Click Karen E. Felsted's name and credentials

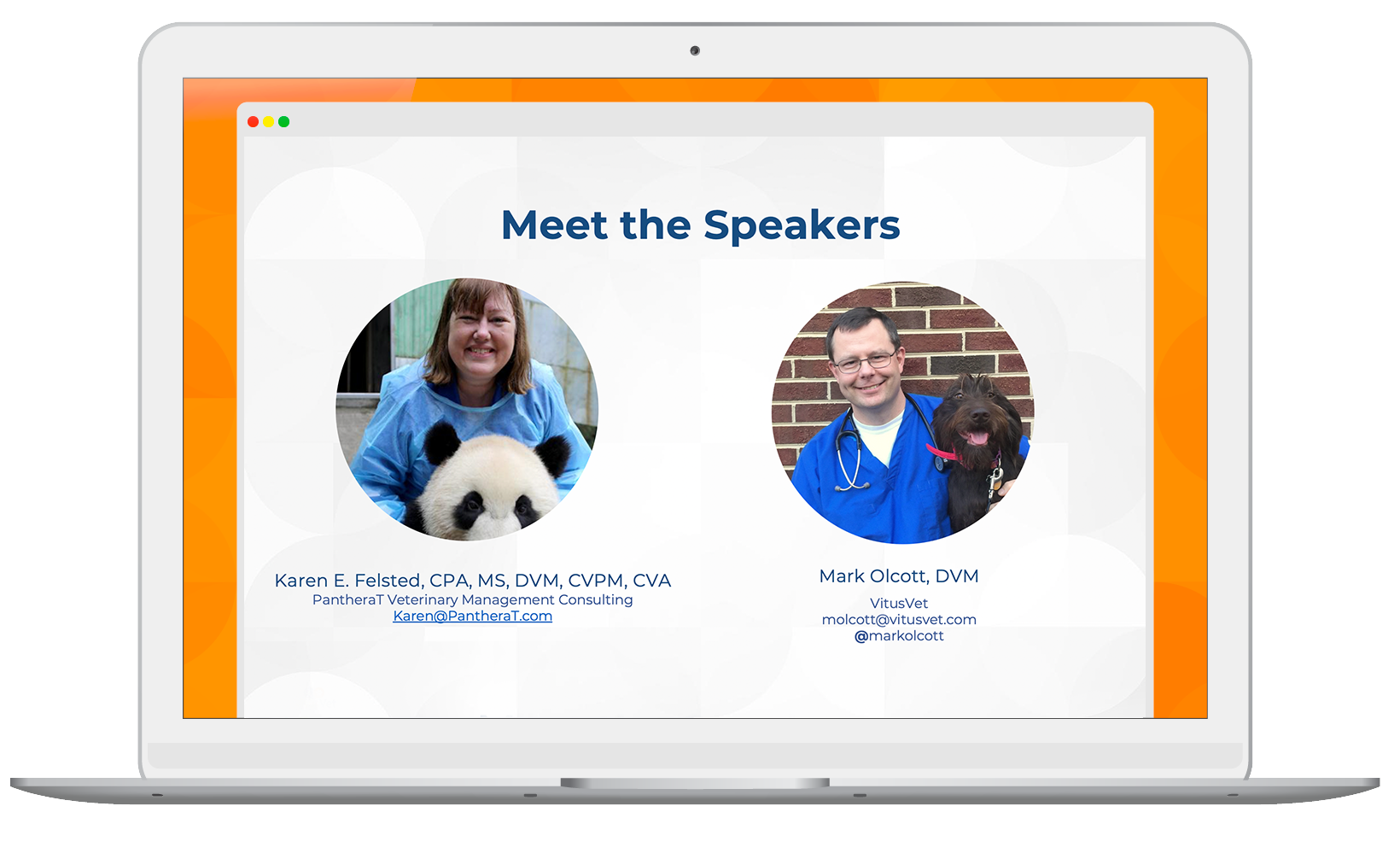coord(472,580)
